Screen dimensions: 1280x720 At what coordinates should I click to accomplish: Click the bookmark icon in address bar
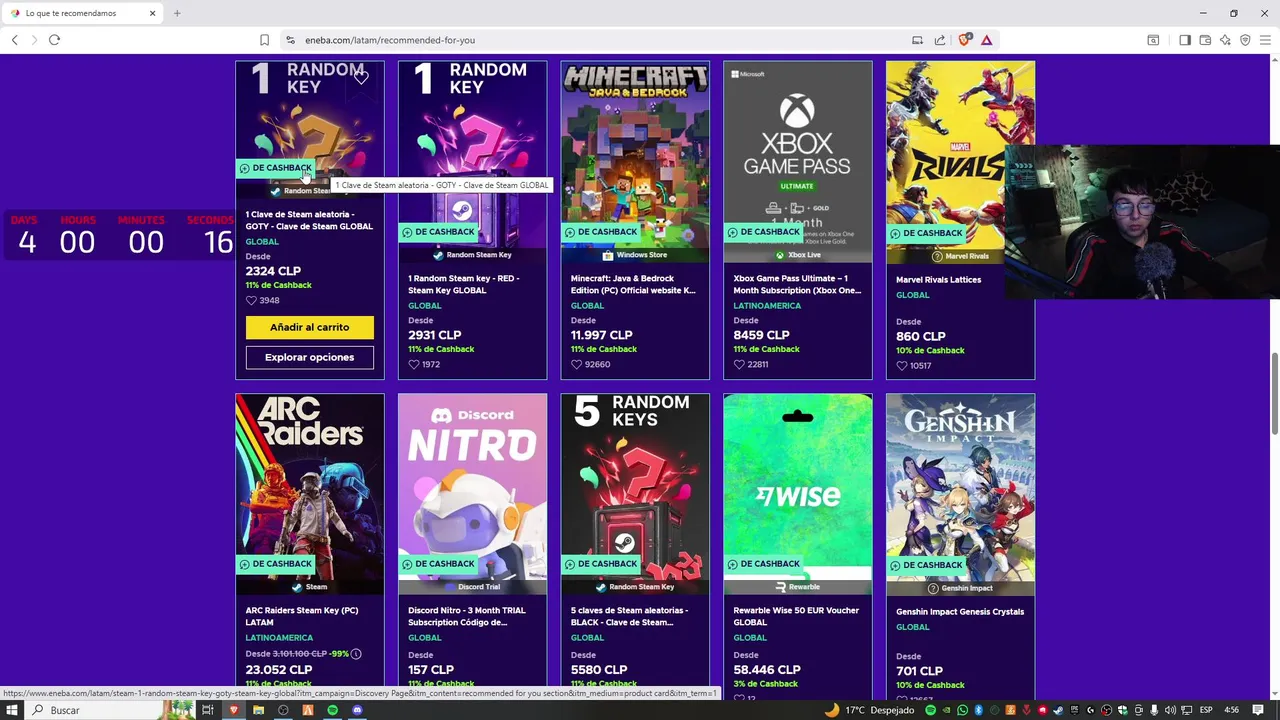(264, 40)
